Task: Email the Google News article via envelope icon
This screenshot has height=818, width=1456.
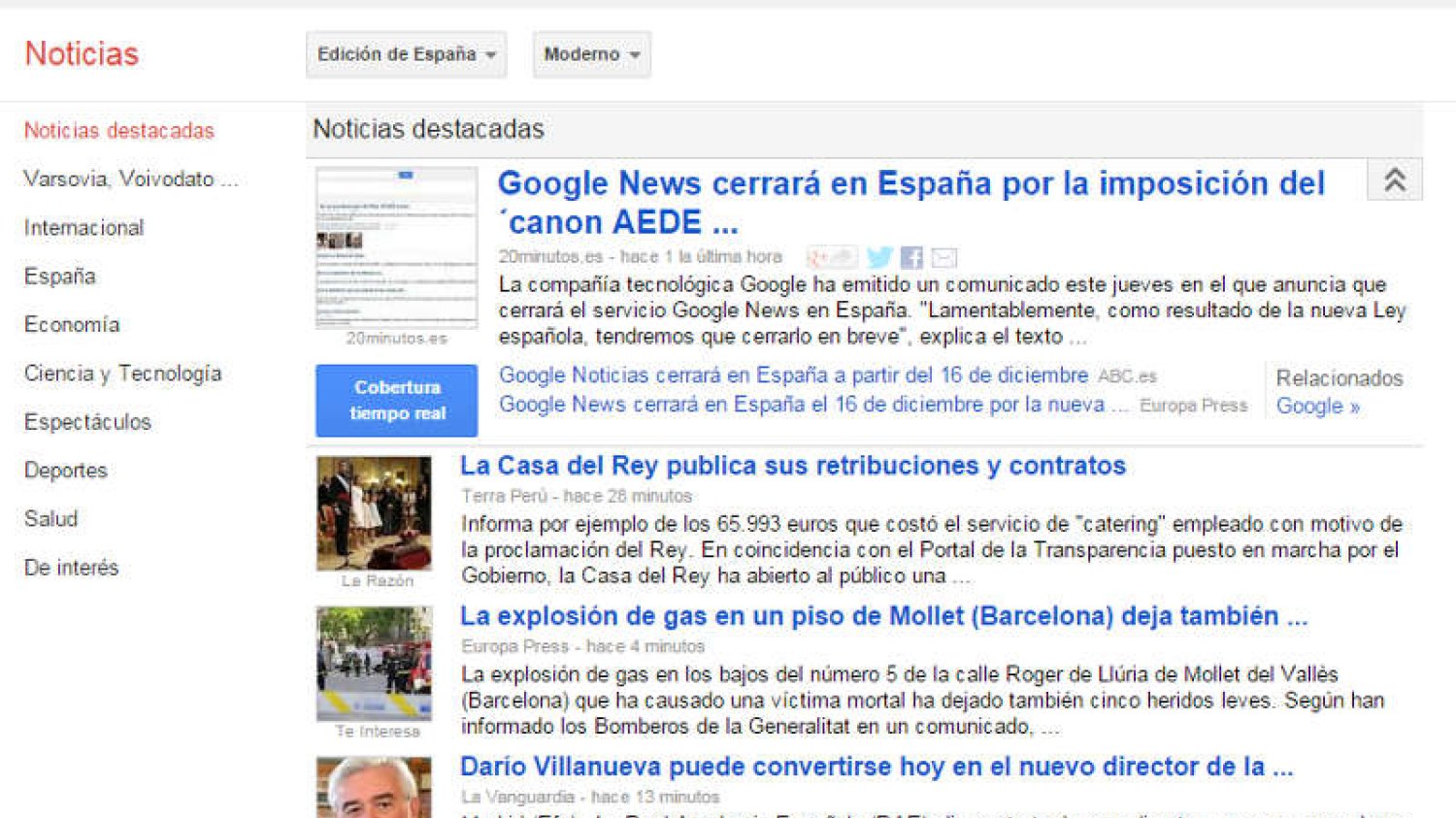Action: click(x=944, y=257)
